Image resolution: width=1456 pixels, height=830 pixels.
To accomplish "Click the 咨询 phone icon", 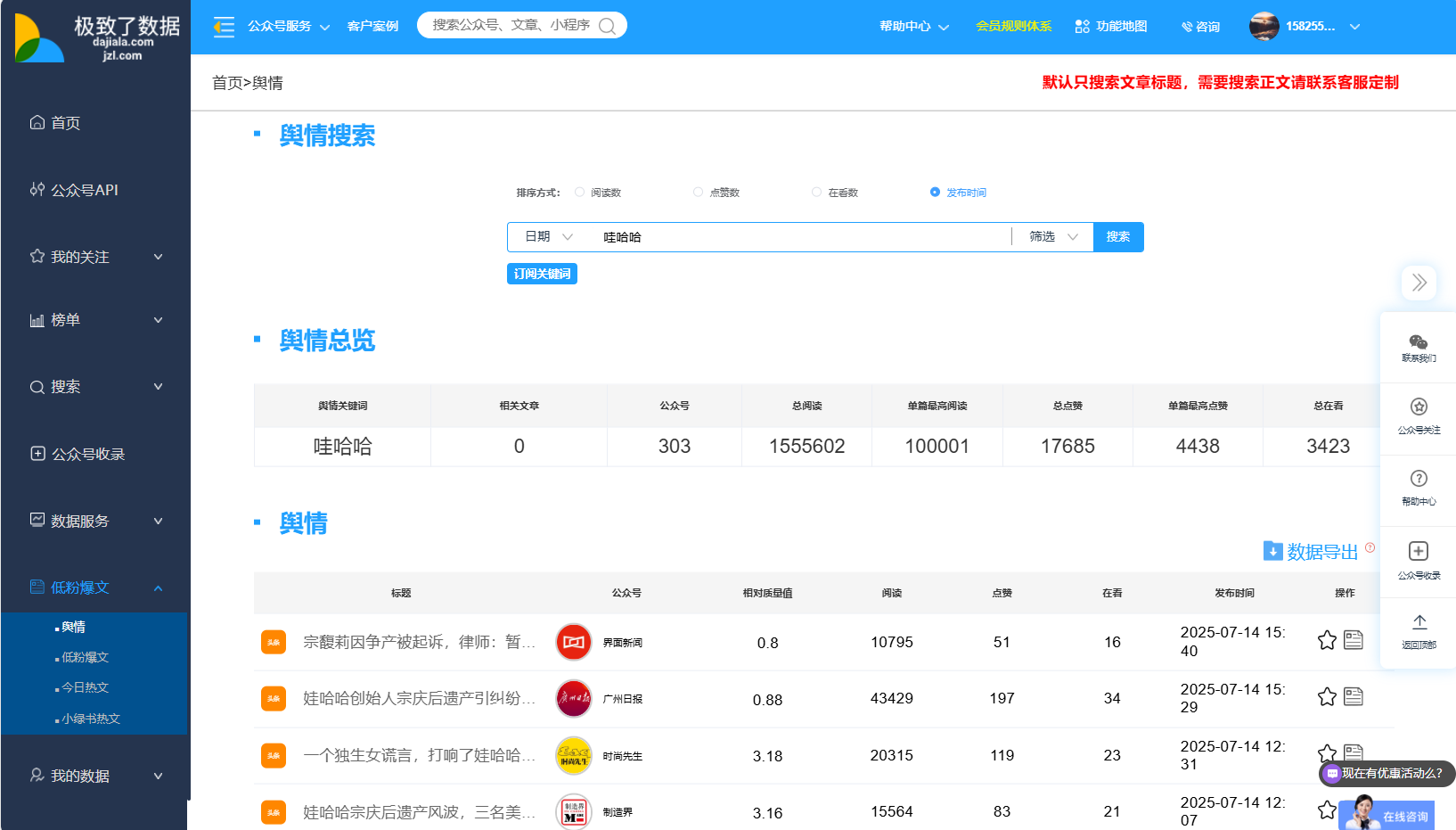I will [1187, 27].
